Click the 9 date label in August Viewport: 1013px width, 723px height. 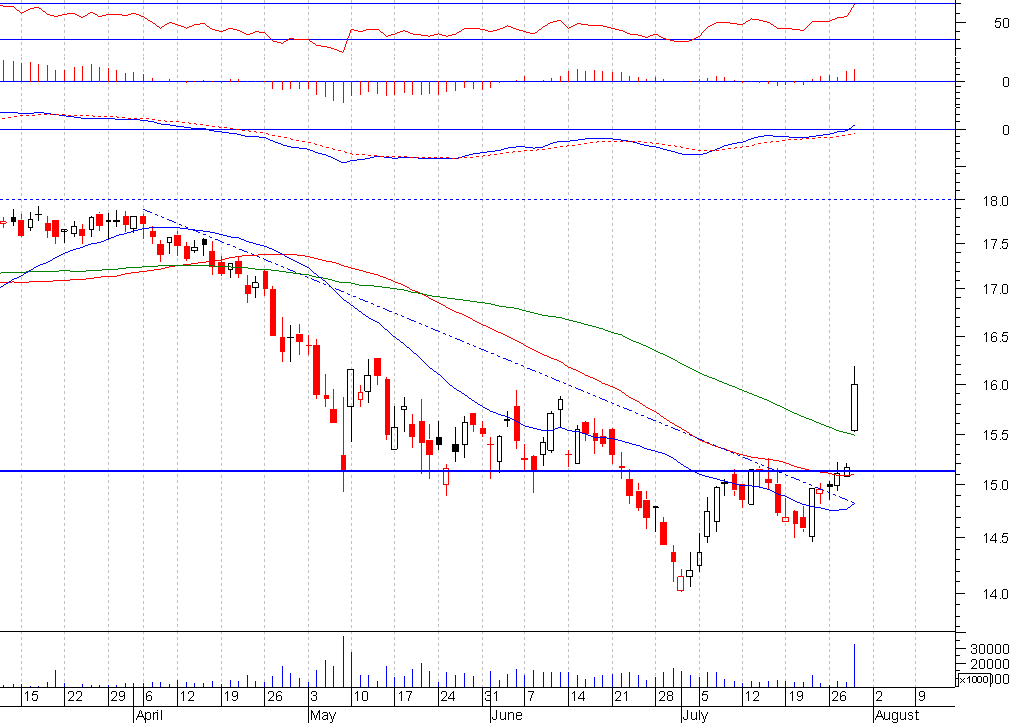[x=922, y=697]
